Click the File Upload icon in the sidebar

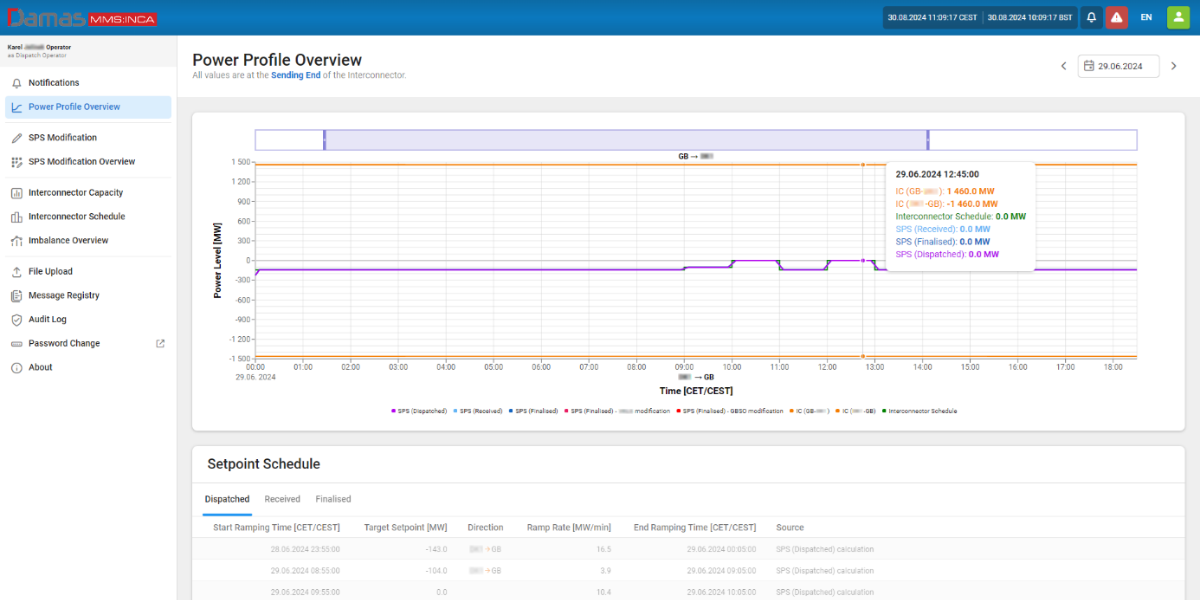[x=17, y=271]
